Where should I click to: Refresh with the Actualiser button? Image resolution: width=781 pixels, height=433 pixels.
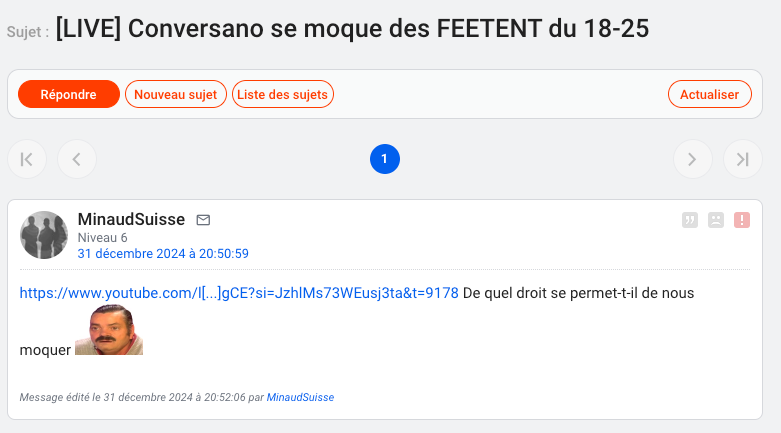point(709,94)
